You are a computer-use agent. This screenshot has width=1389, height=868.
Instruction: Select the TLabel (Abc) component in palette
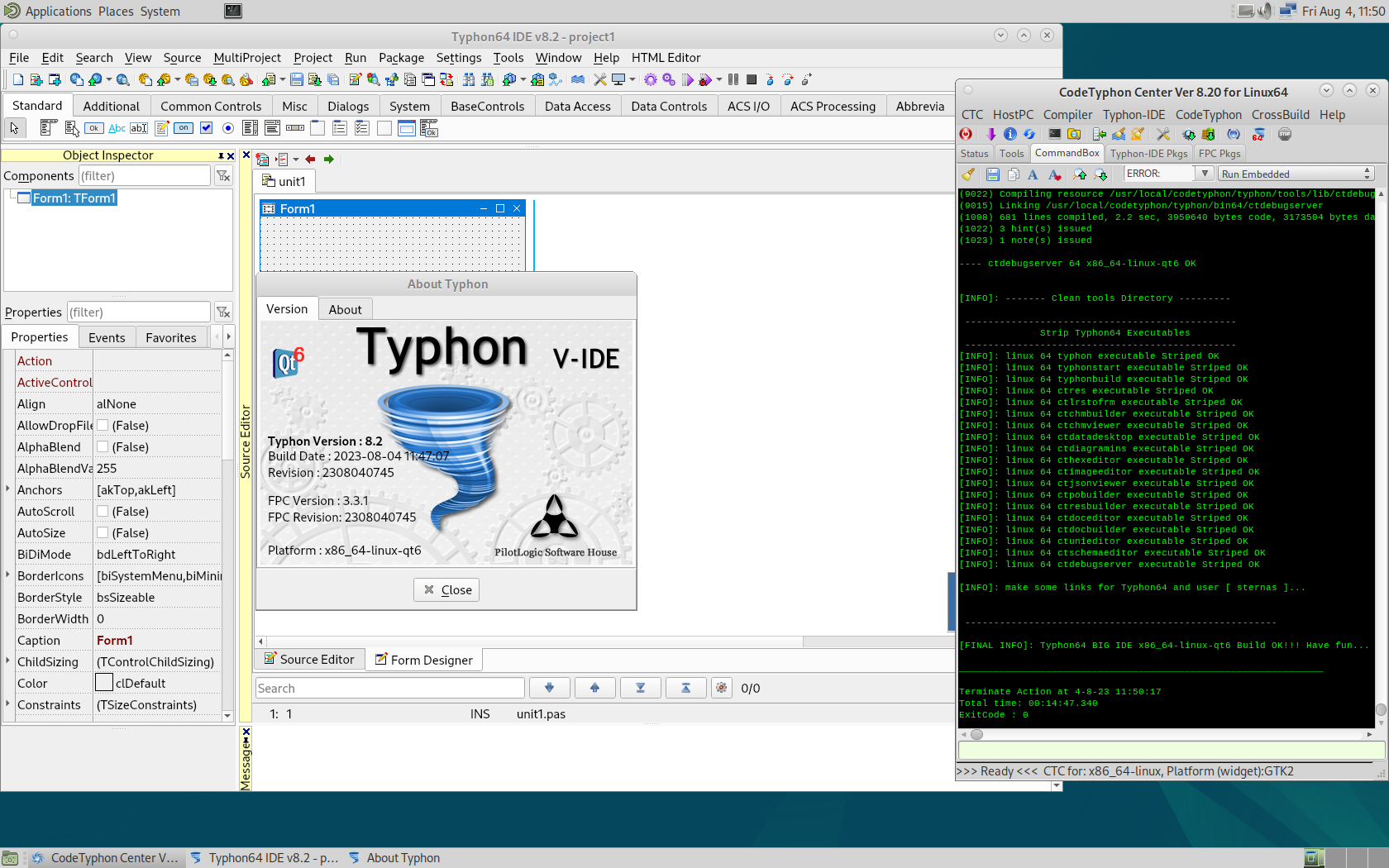[117, 128]
